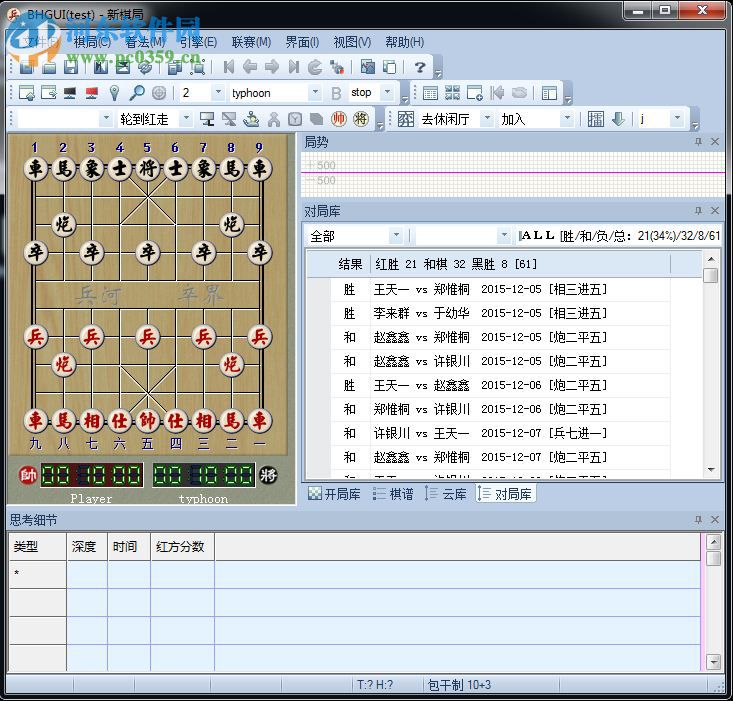Viewport: 733px width, 701px height.
Task: Click the 擂 arena icon
Action: pyautogui.click(x=596, y=119)
